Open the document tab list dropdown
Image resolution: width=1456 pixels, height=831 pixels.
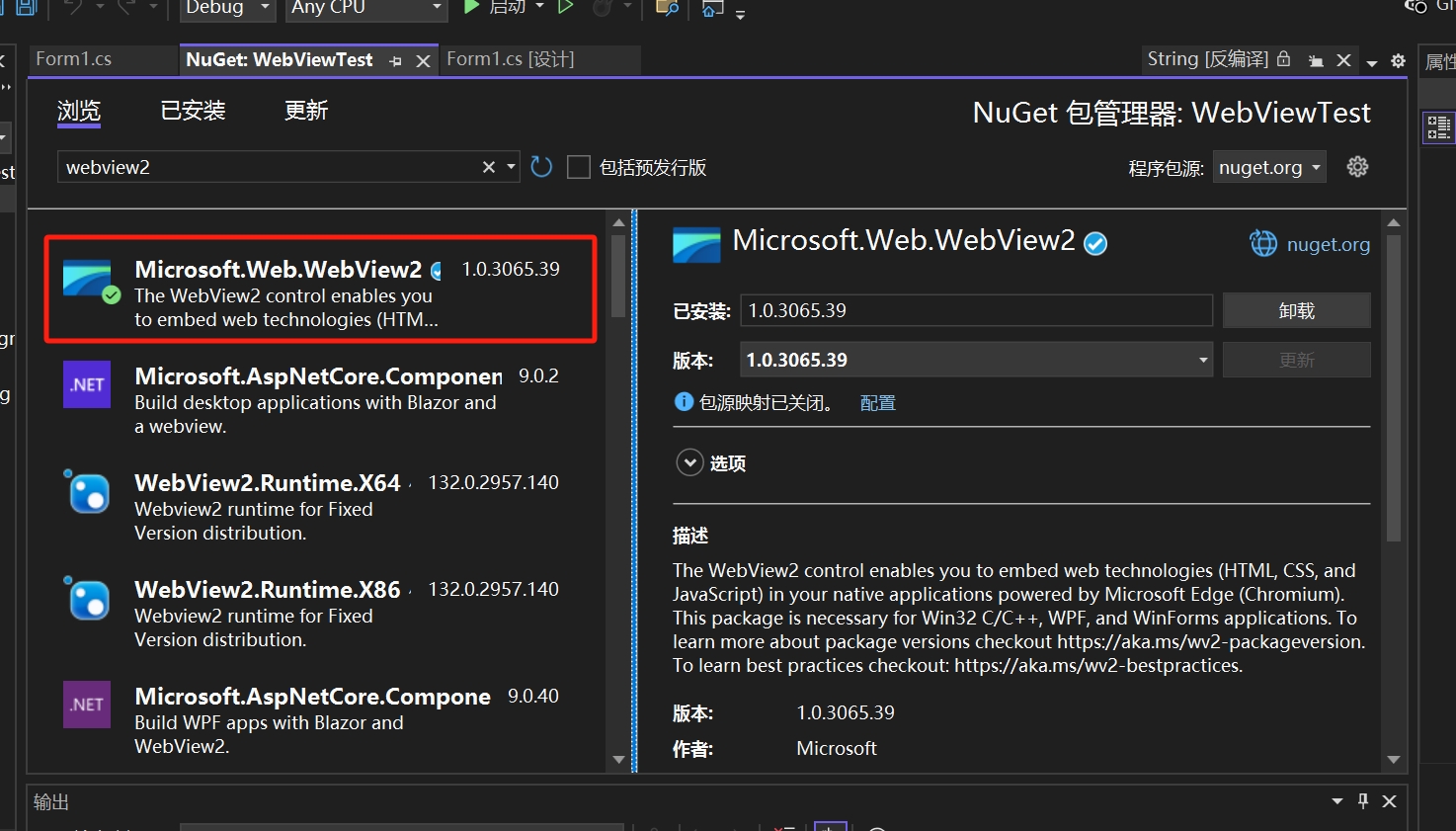point(1372,62)
